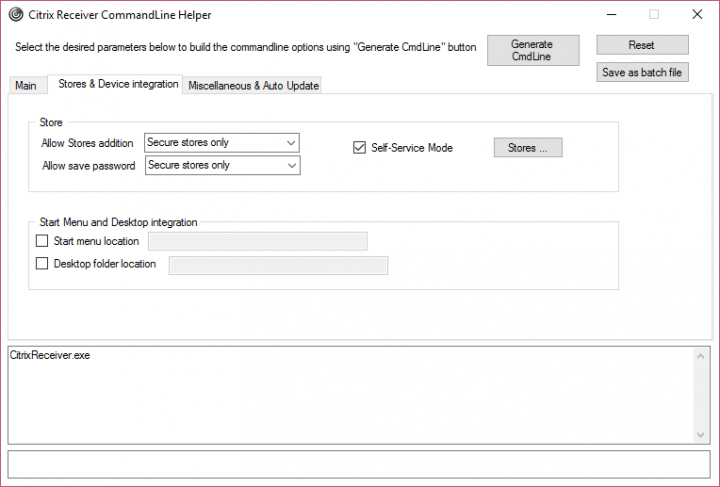Click Save as batch file button
The height and width of the screenshot is (487, 720).
click(x=642, y=72)
